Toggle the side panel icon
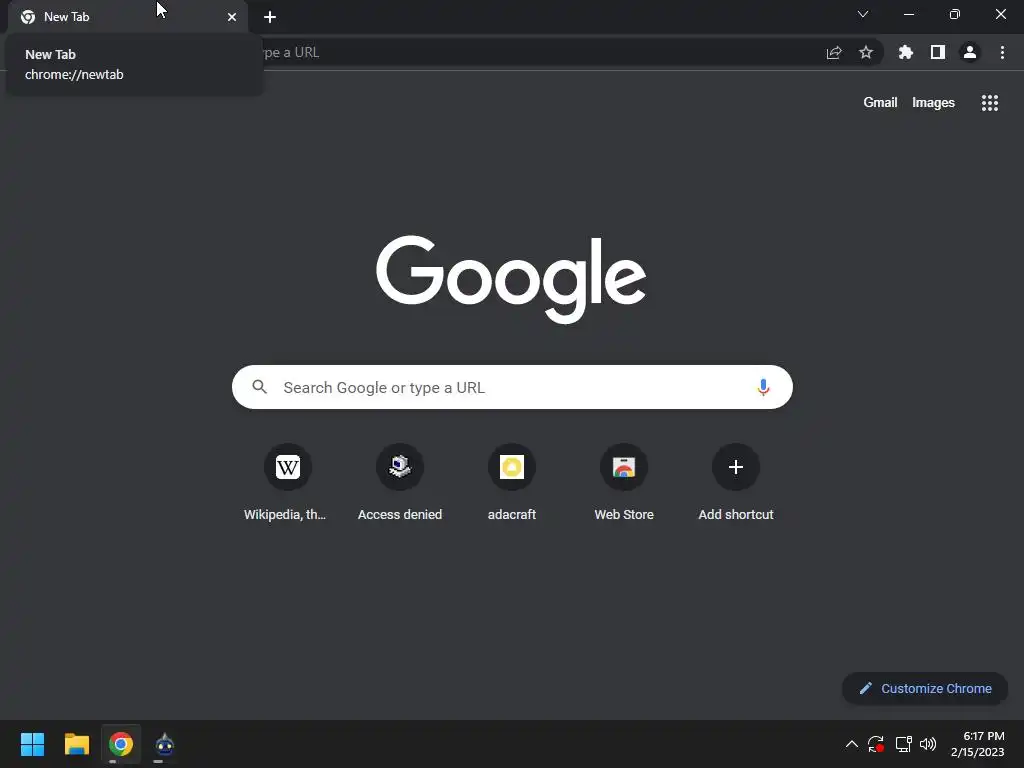 pyautogui.click(x=938, y=52)
